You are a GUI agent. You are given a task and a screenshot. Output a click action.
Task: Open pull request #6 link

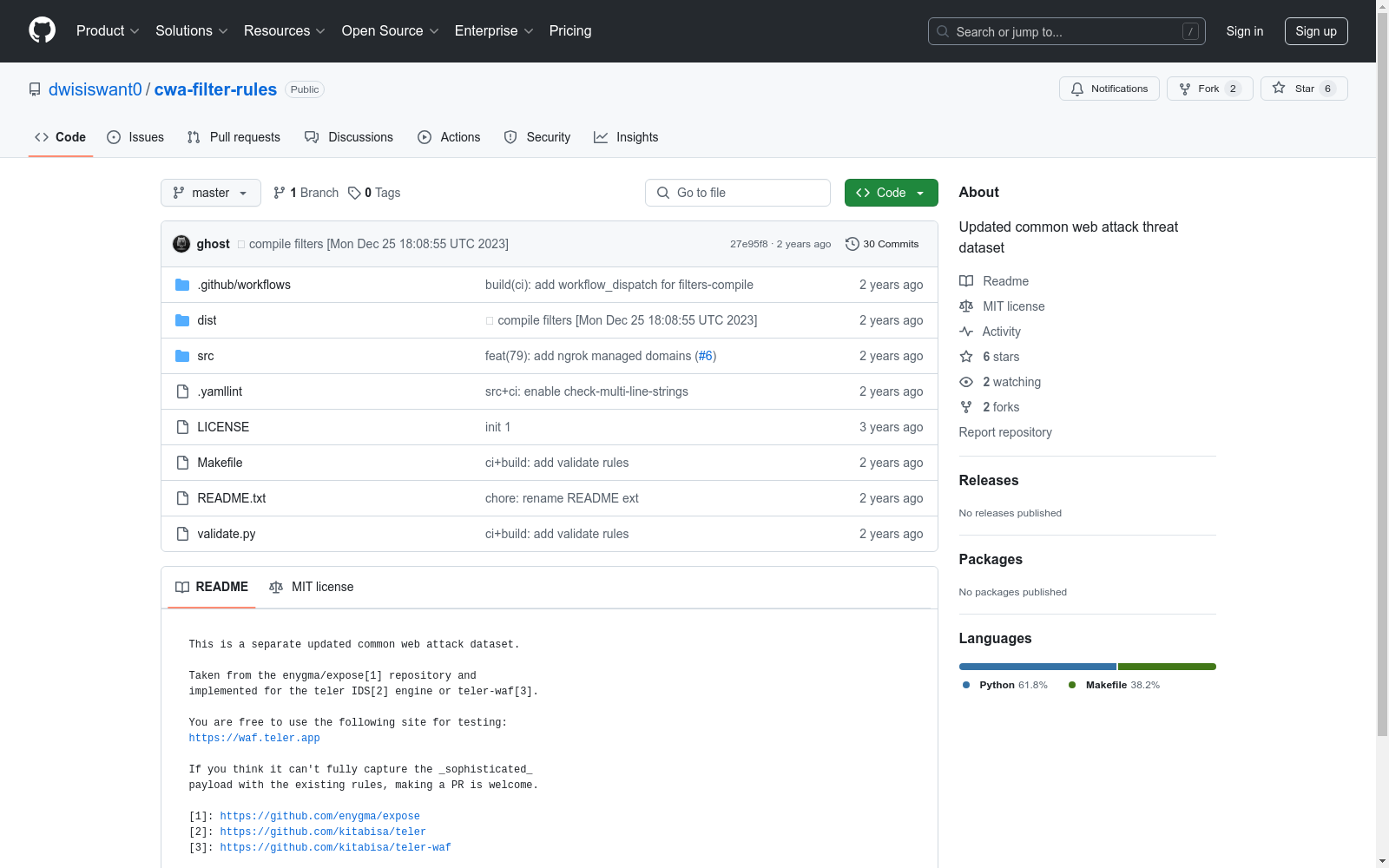[706, 356]
